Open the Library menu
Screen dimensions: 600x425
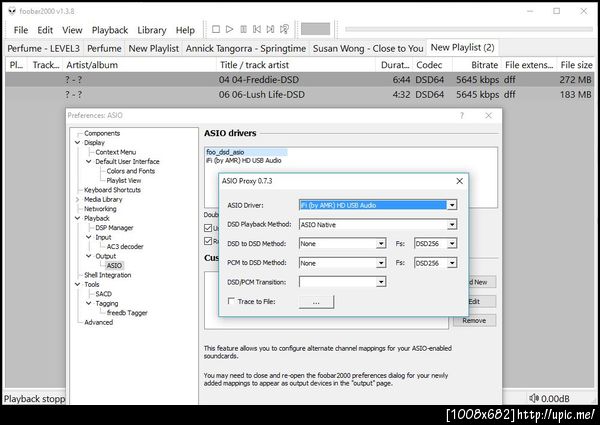(152, 30)
